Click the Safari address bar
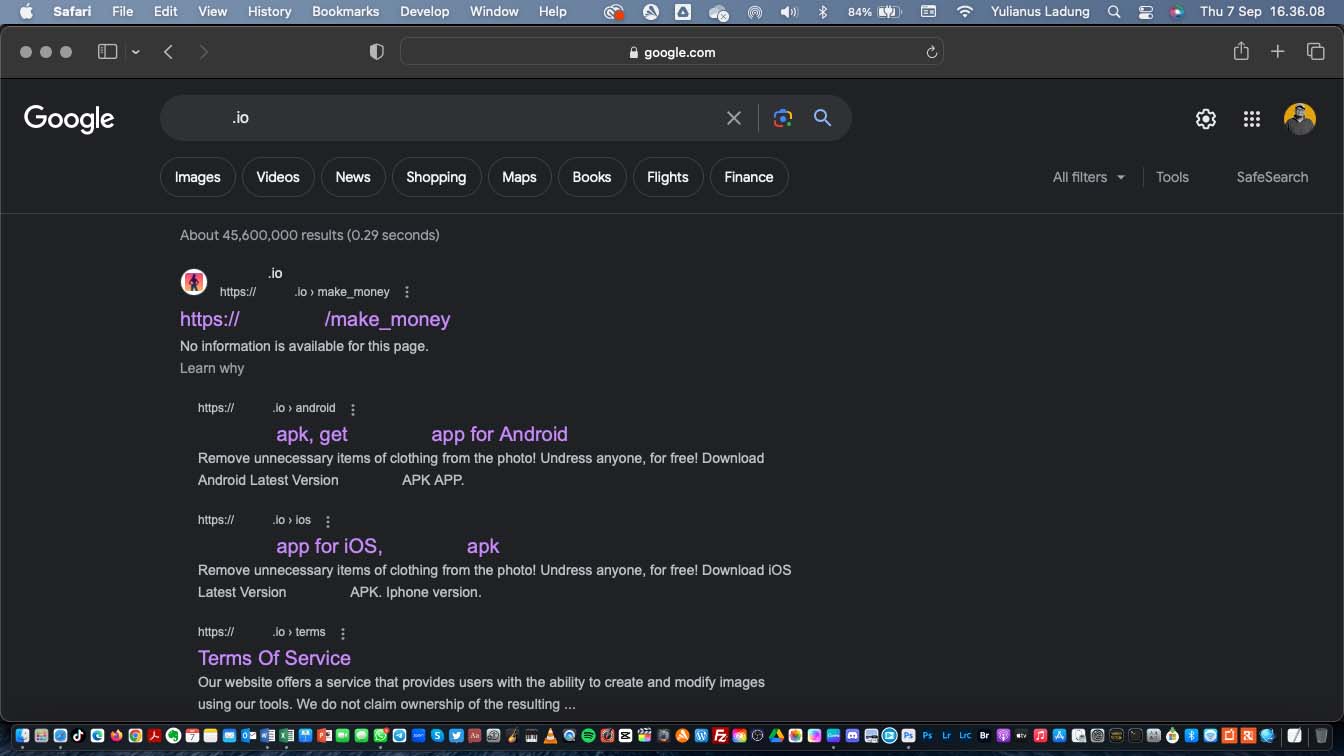This screenshot has height=756, width=1344. pos(671,52)
